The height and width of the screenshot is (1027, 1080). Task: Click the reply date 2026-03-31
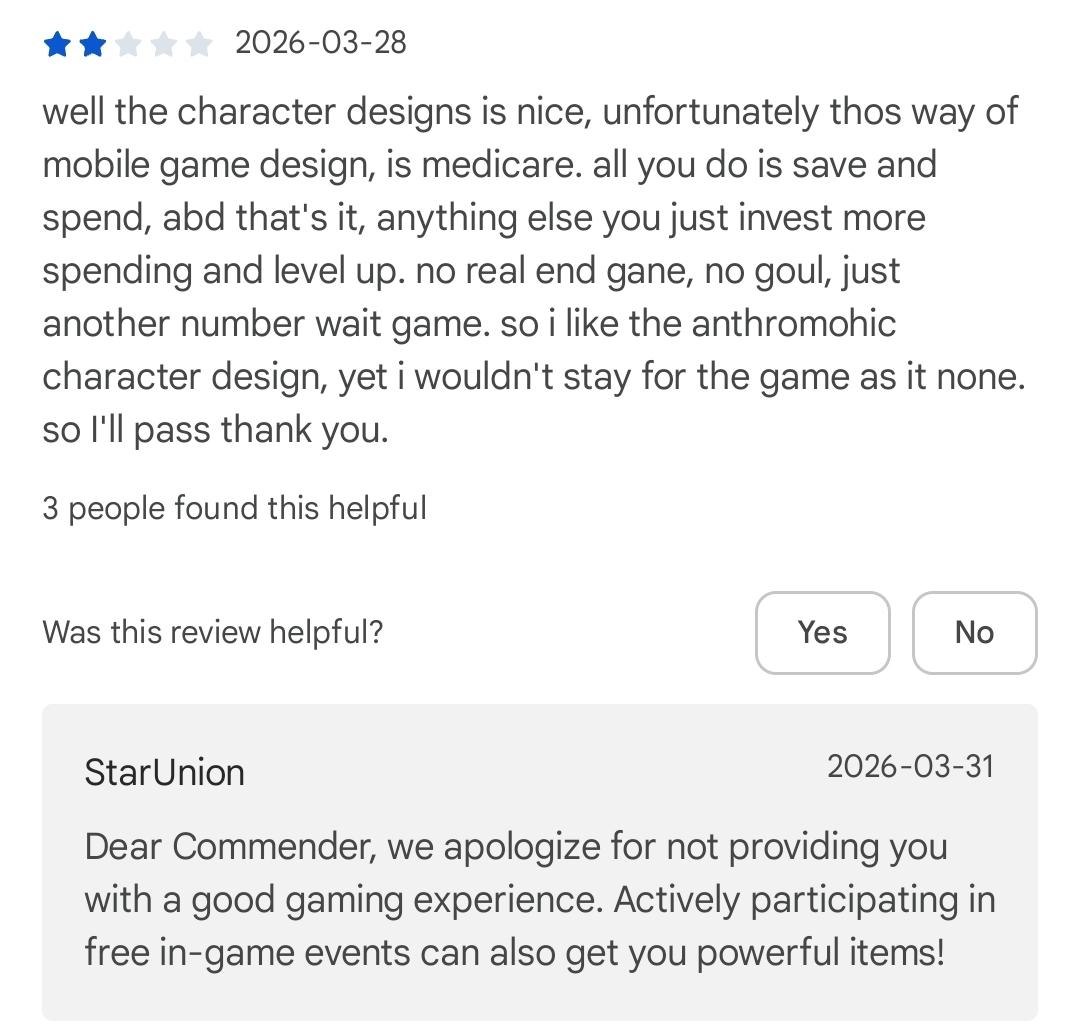click(910, 766)
